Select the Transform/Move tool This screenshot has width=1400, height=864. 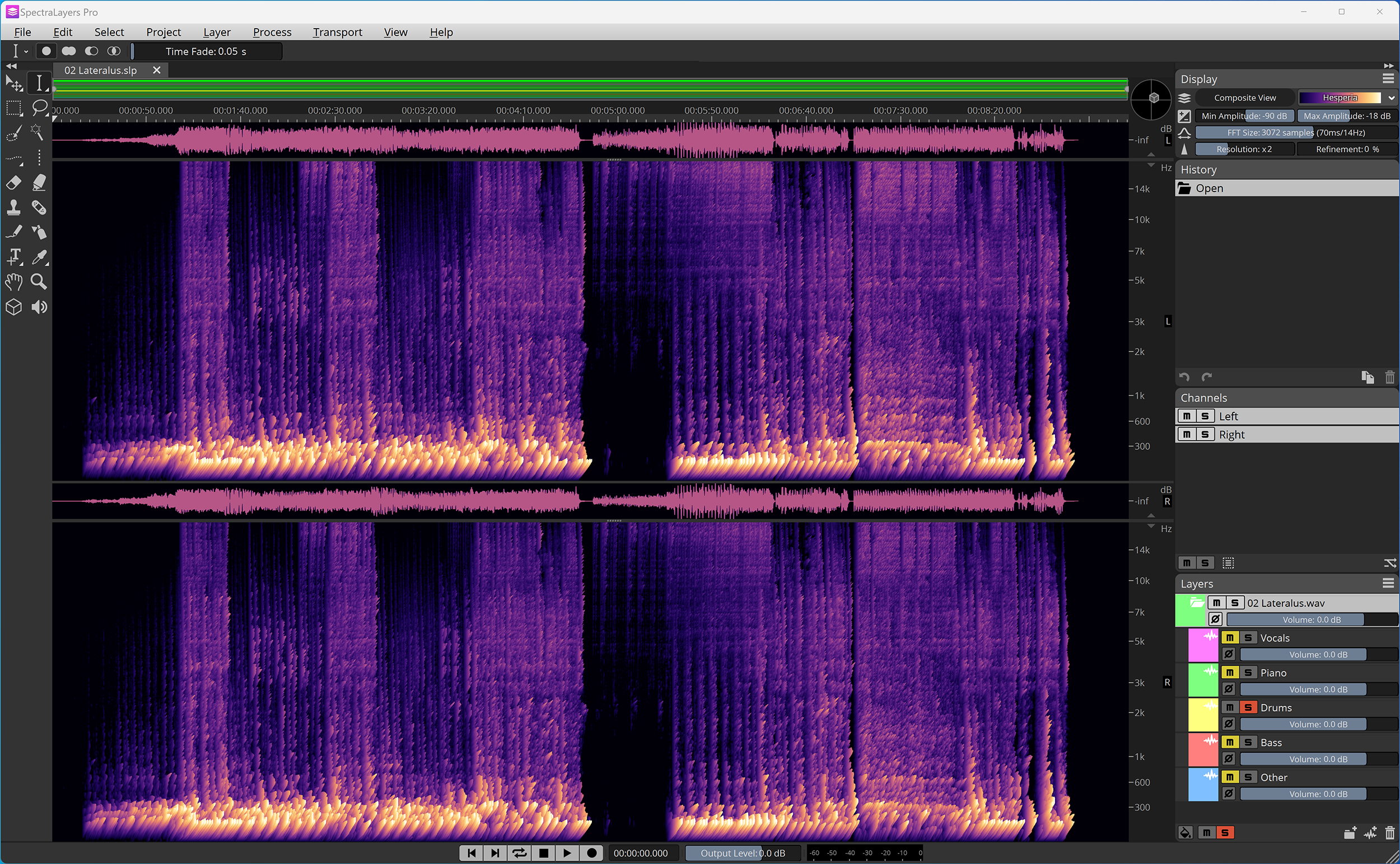pos(13,83)
